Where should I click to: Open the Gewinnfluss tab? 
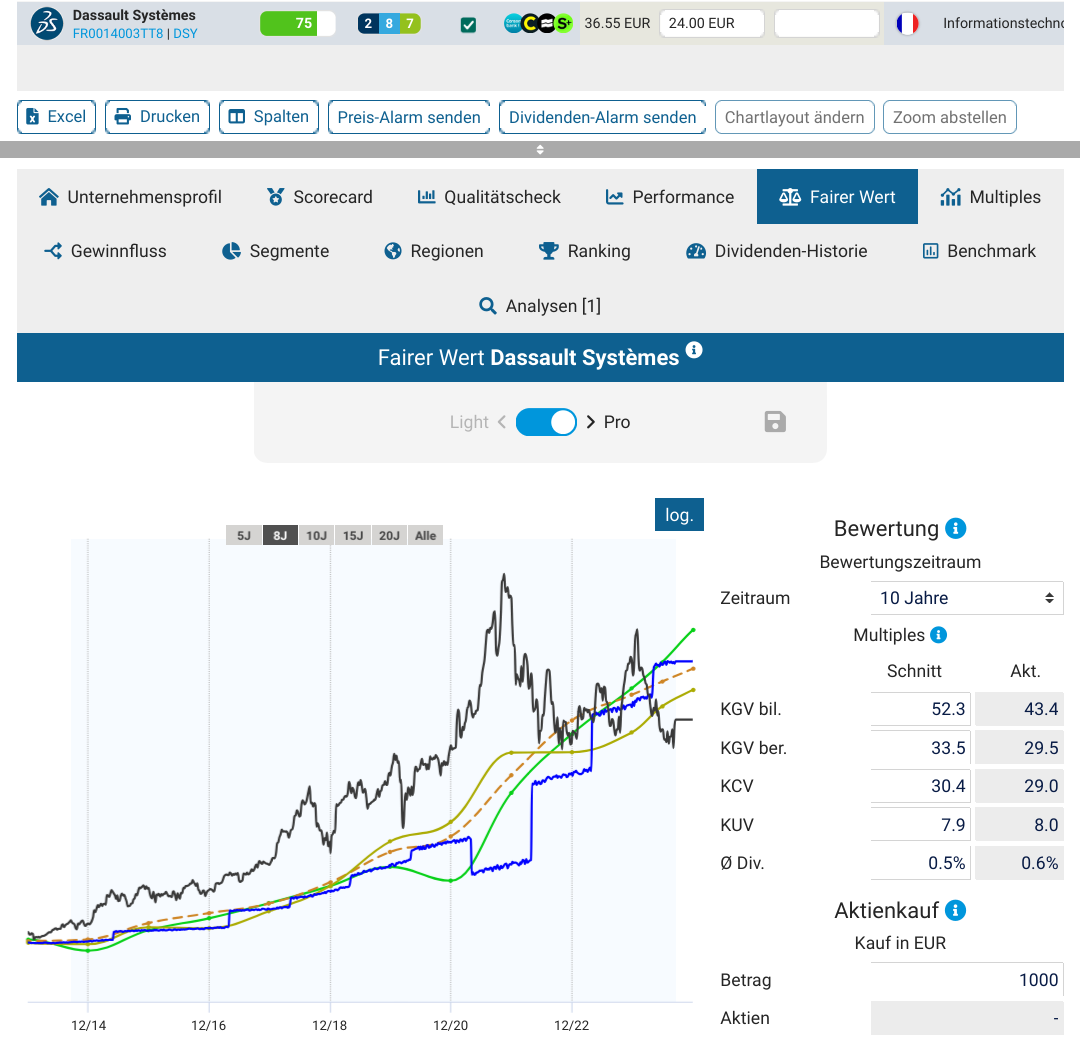[x=105, y=251]
